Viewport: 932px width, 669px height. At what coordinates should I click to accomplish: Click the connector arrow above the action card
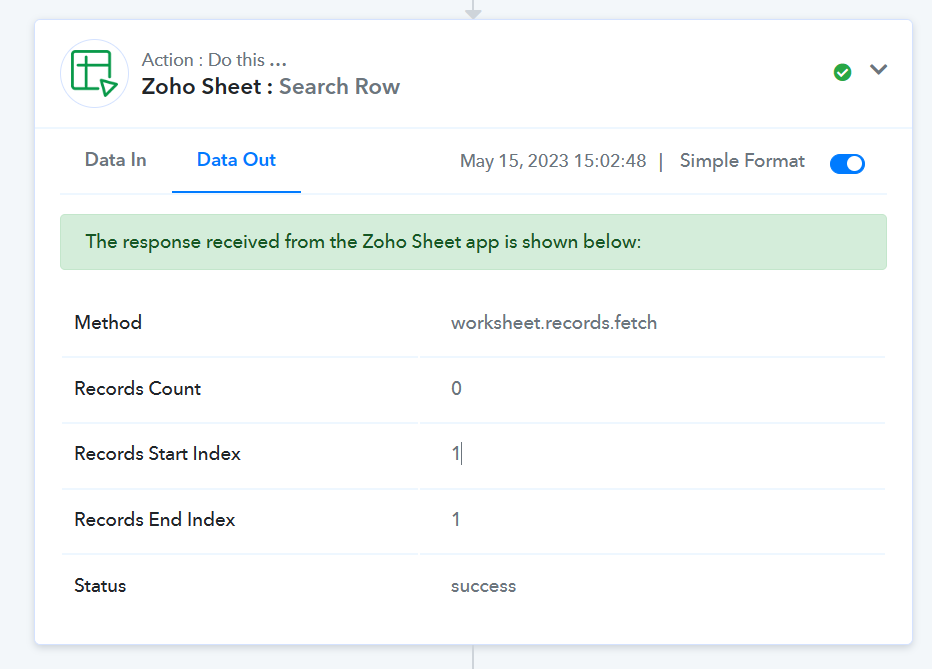click(x=473, y=10)
